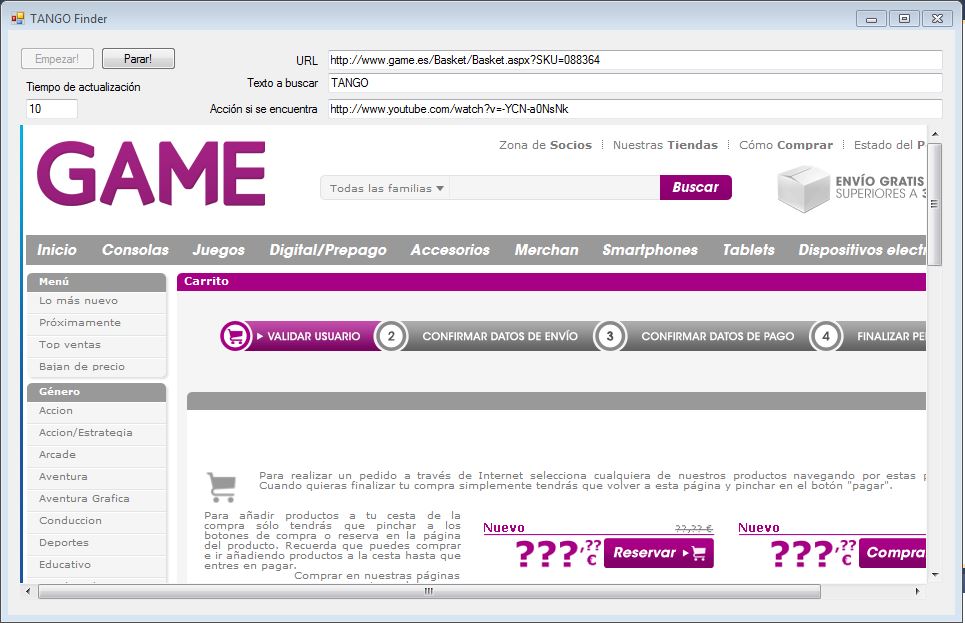Click the GAME logo
Viewport: 965px width, 623px height.
point(151,174)
